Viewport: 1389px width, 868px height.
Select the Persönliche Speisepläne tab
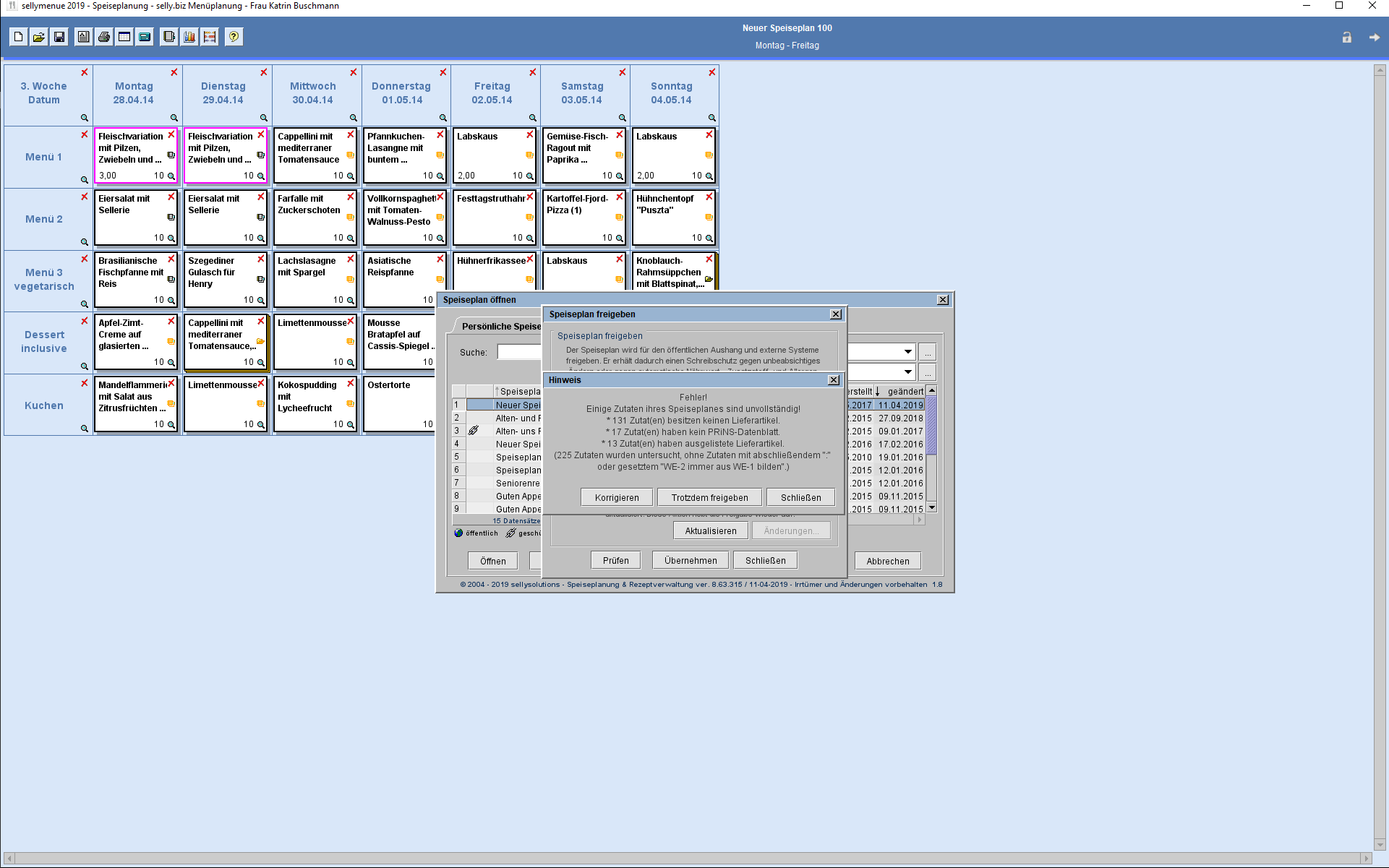pyautogui.click(x=500, y=327)
